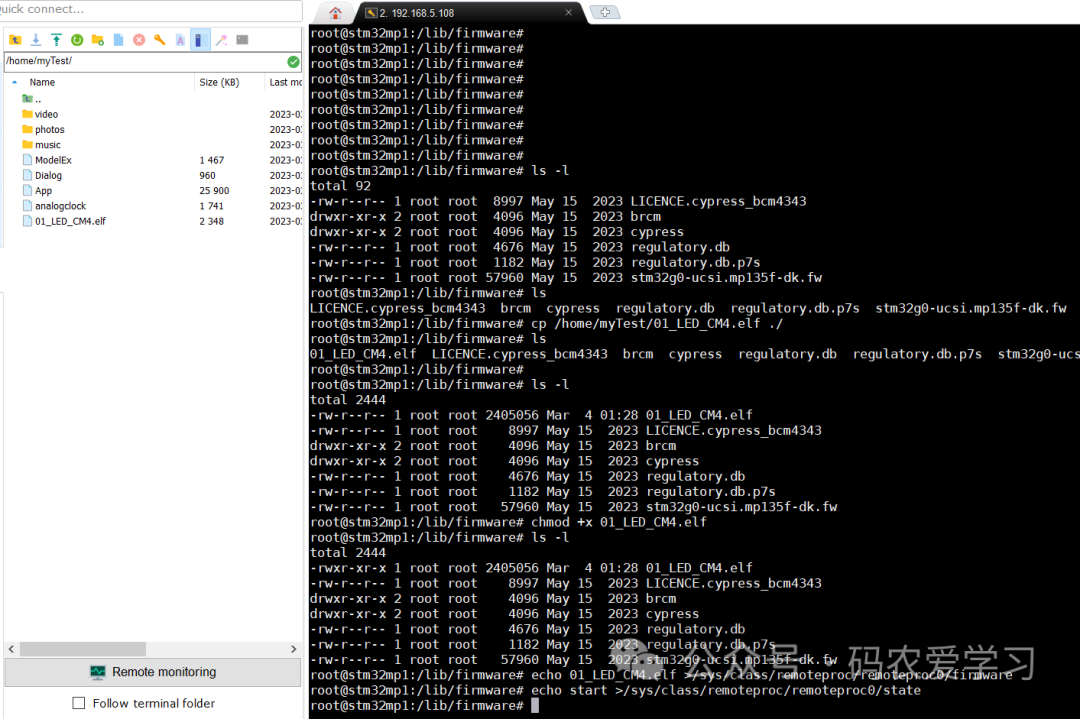Click the 2 348 size value
The height and width of the screenshot is (719, 1080).
tap(211, 221)
